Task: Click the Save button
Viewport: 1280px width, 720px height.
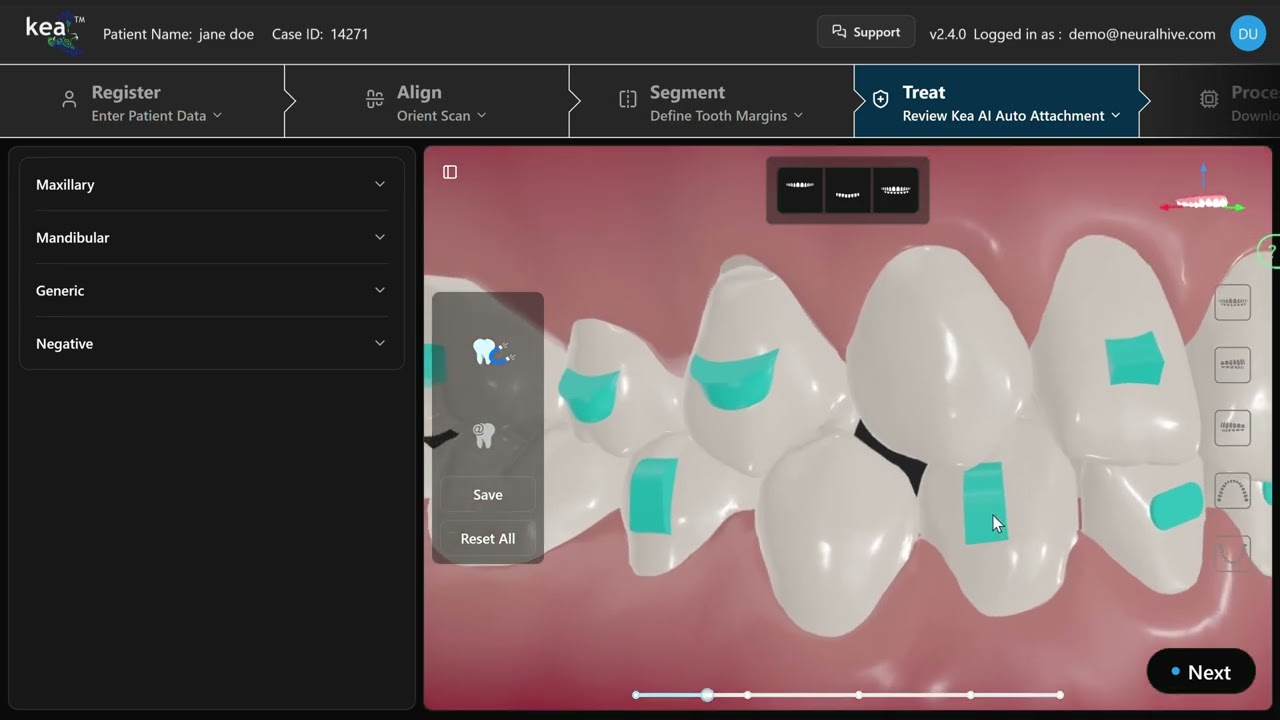Action: [488, 495]
